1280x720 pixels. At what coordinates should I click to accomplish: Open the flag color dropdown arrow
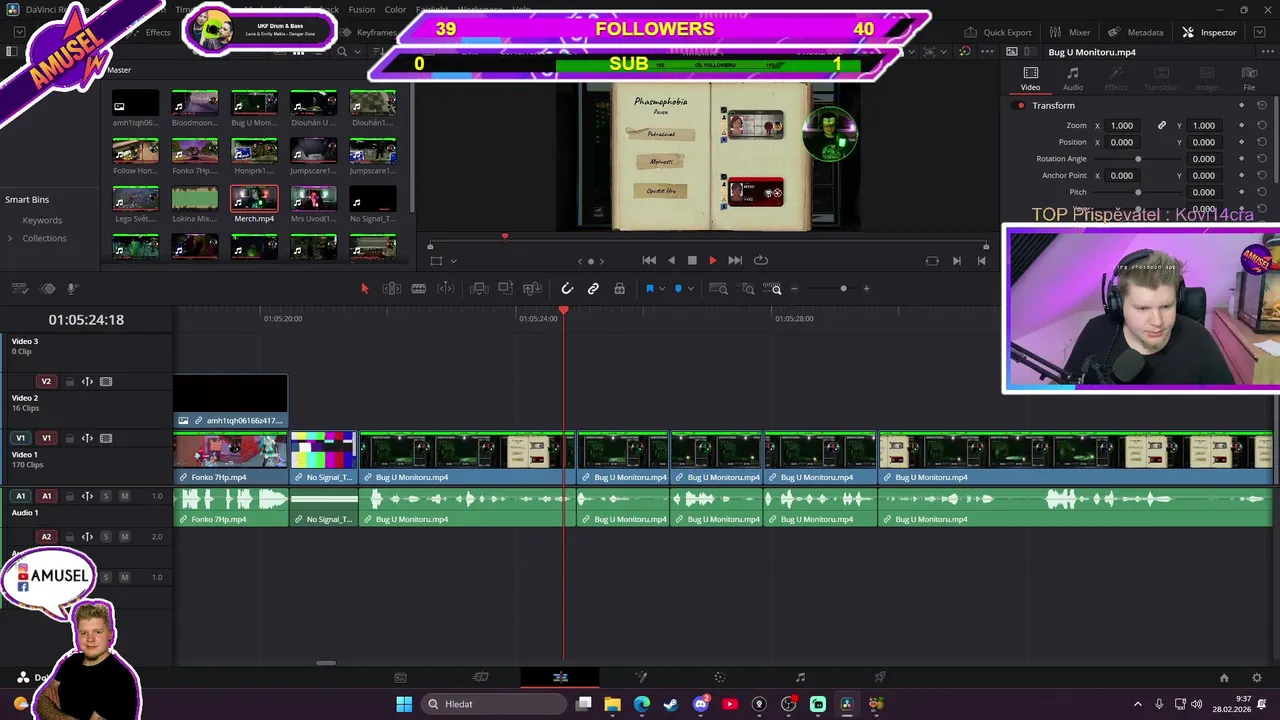point(662,290)
